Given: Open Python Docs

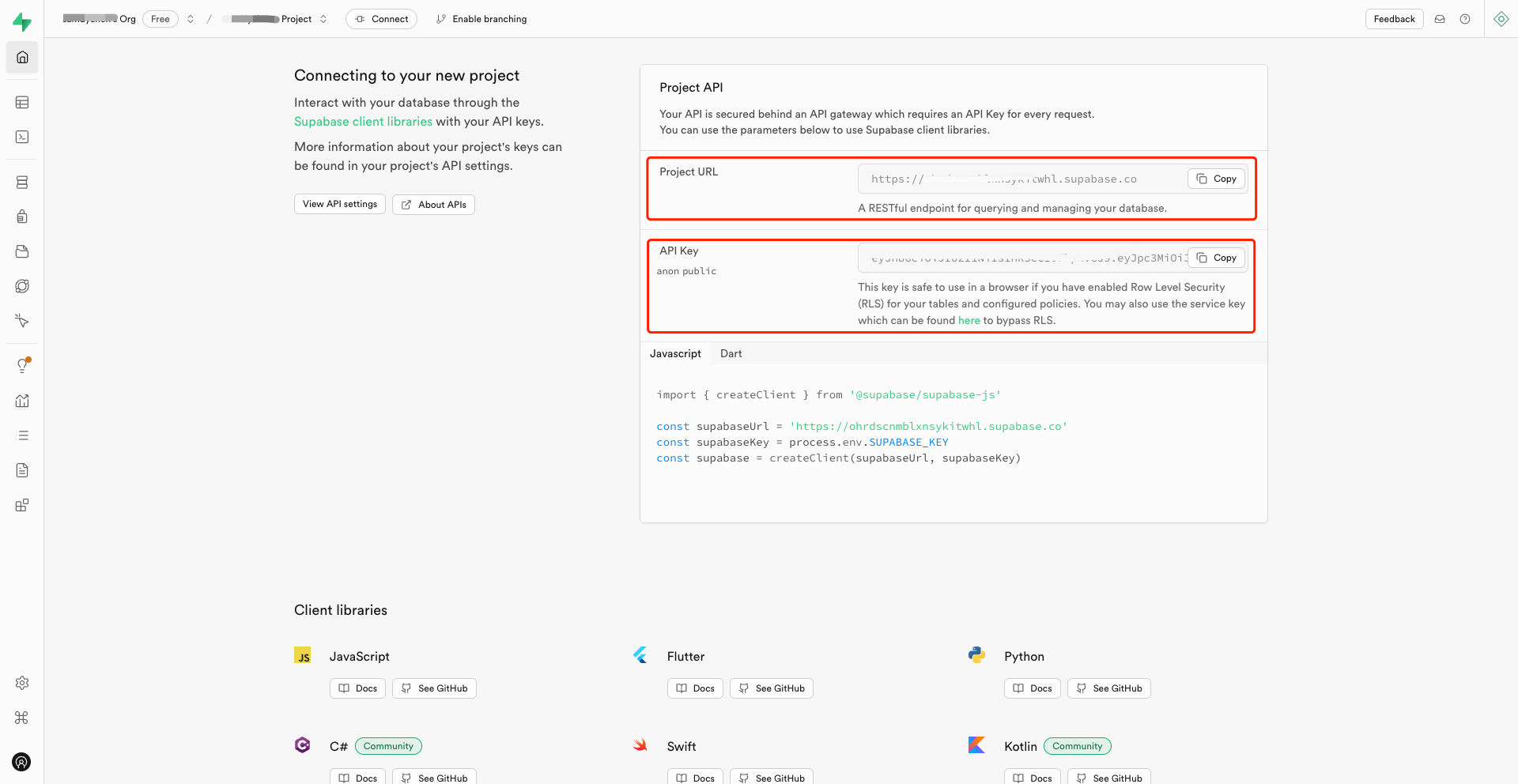Looking at the screenshot, I should (1033, 688).
